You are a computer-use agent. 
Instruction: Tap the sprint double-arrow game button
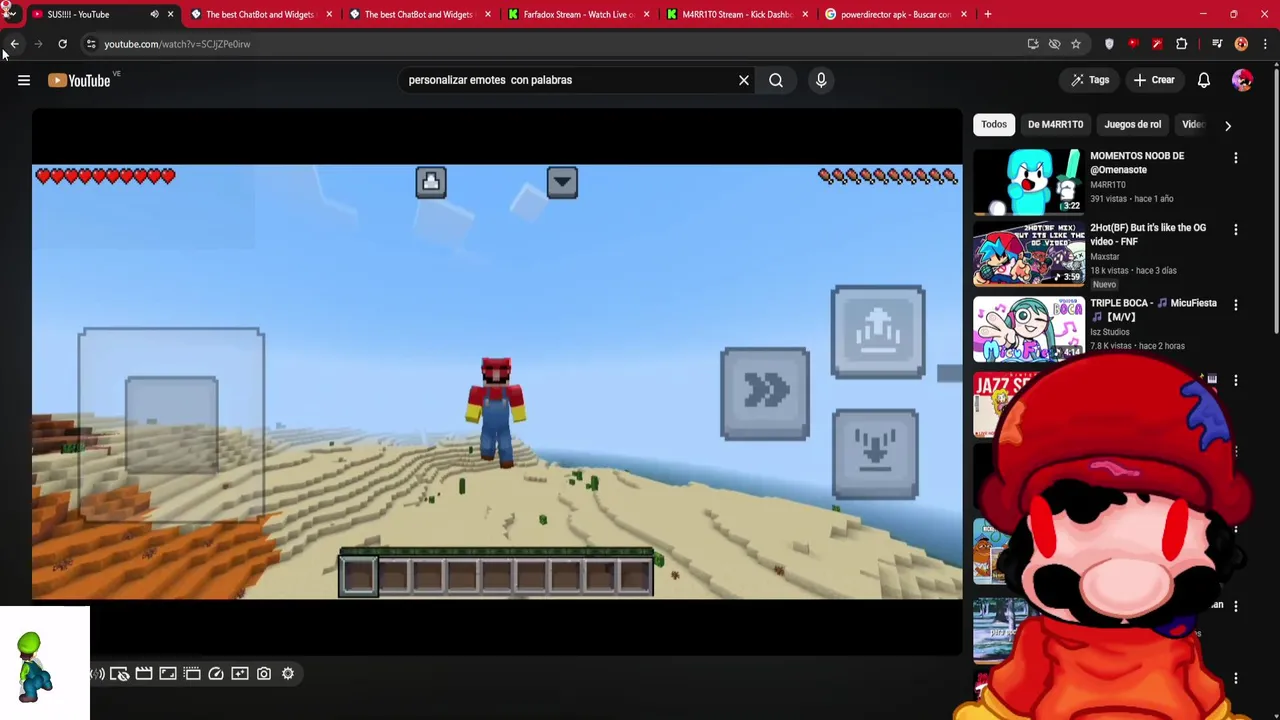[765, 393]
